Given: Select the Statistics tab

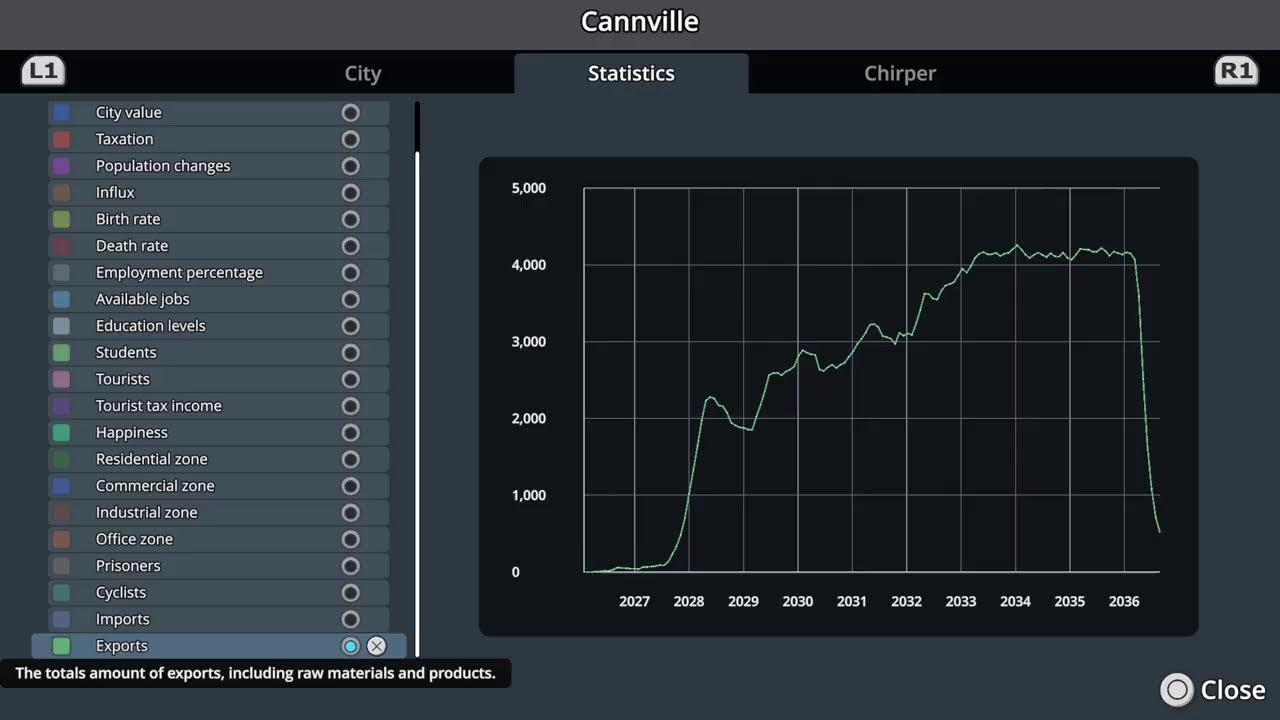Looking at the screenshot, I should (x=631, y=73).
